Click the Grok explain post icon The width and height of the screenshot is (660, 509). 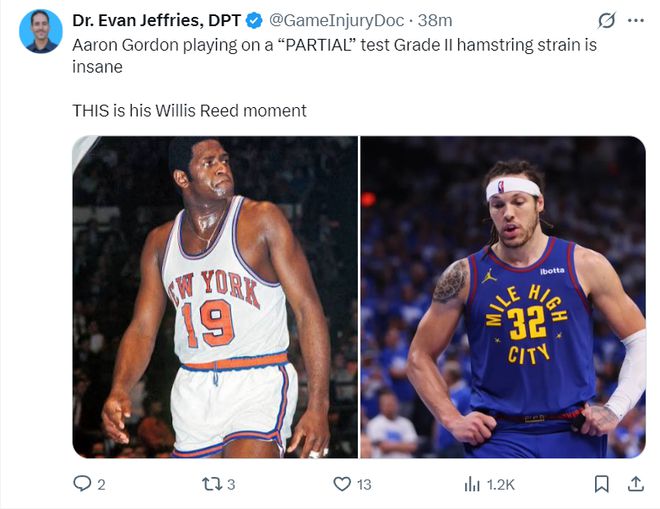606,20
